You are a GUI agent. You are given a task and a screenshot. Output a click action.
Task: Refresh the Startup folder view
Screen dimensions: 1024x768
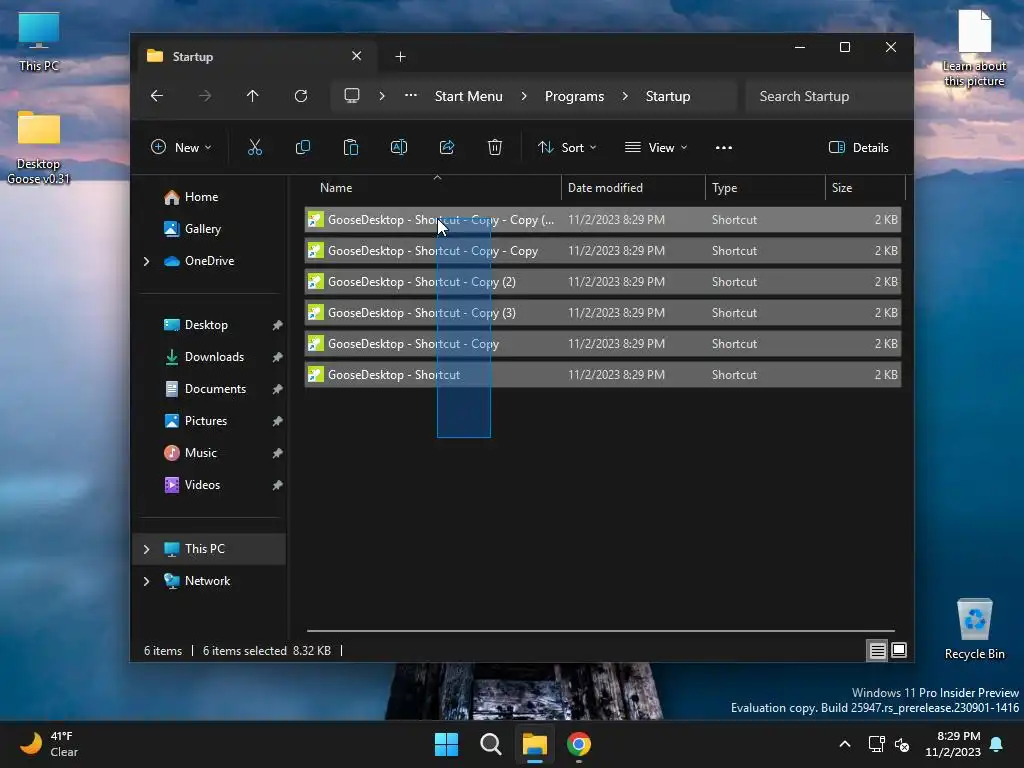[x=301, y=96]
